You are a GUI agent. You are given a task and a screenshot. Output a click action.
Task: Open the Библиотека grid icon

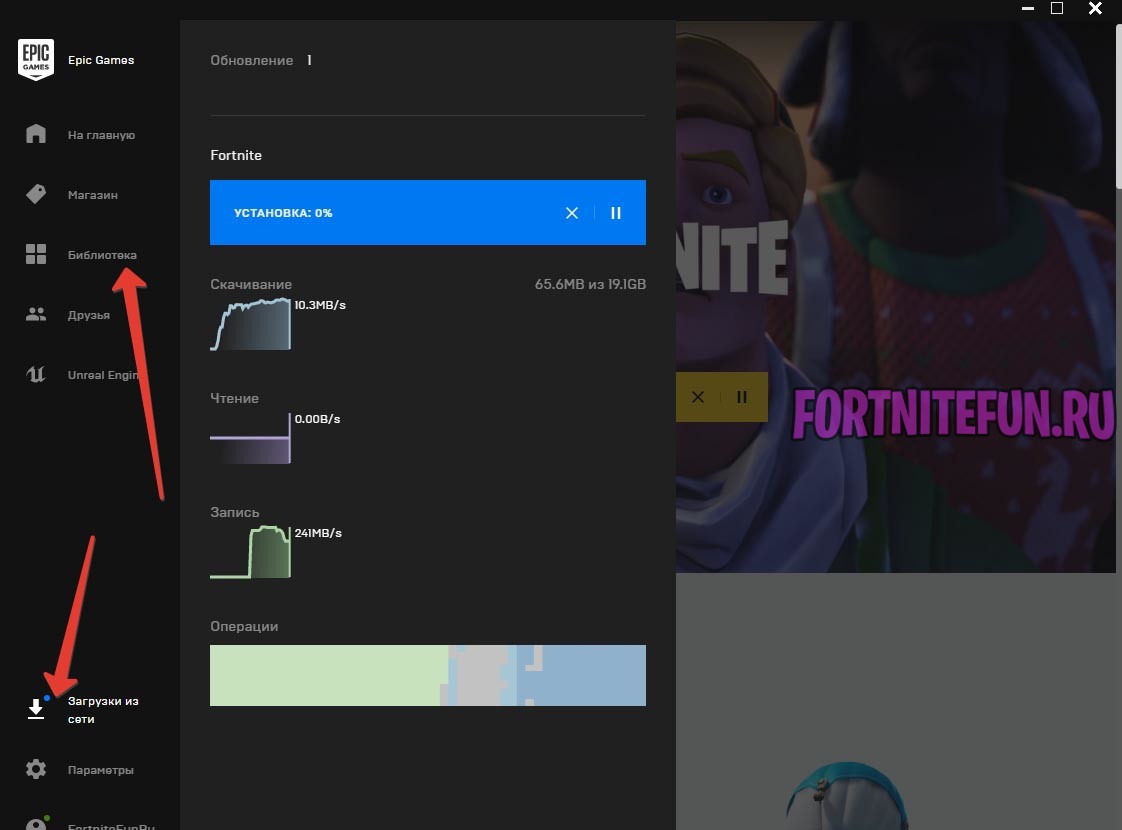pyautogui.click(x=36, y=254)
